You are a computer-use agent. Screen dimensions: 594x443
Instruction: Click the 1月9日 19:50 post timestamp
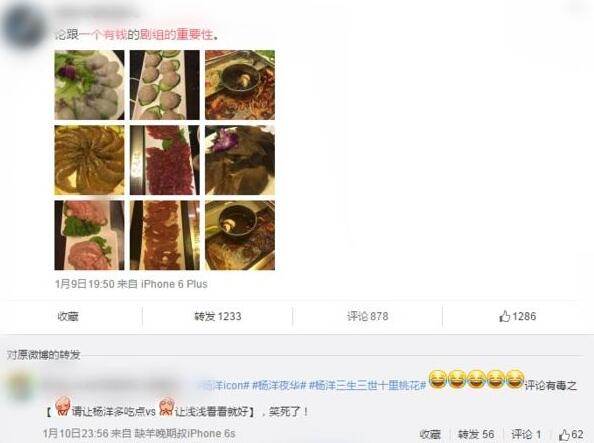coord(84,284)
